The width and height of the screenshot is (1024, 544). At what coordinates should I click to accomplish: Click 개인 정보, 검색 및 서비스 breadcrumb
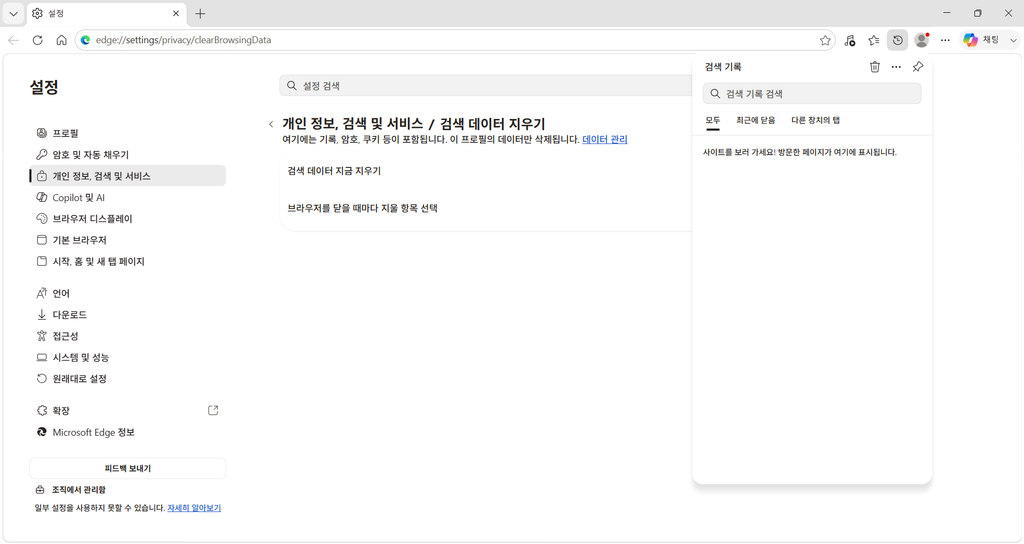353,123
